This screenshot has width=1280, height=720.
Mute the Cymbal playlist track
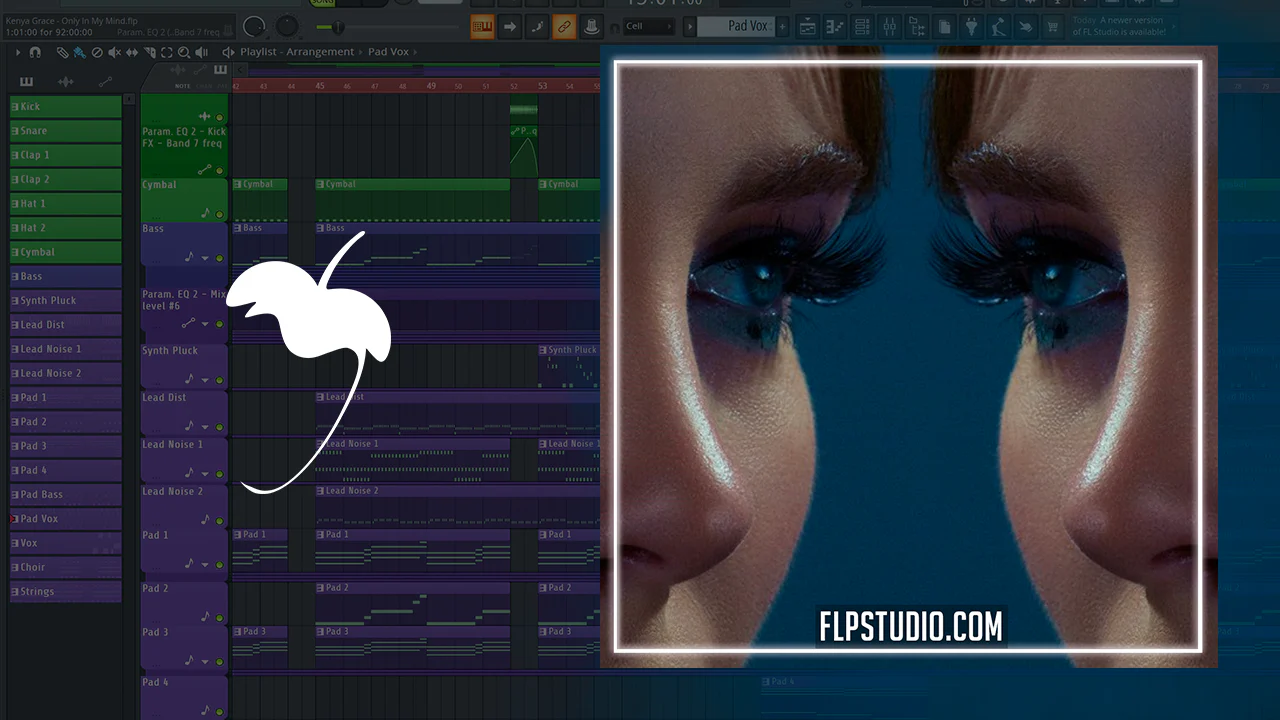pyautogui.click(x=219, y=214)
